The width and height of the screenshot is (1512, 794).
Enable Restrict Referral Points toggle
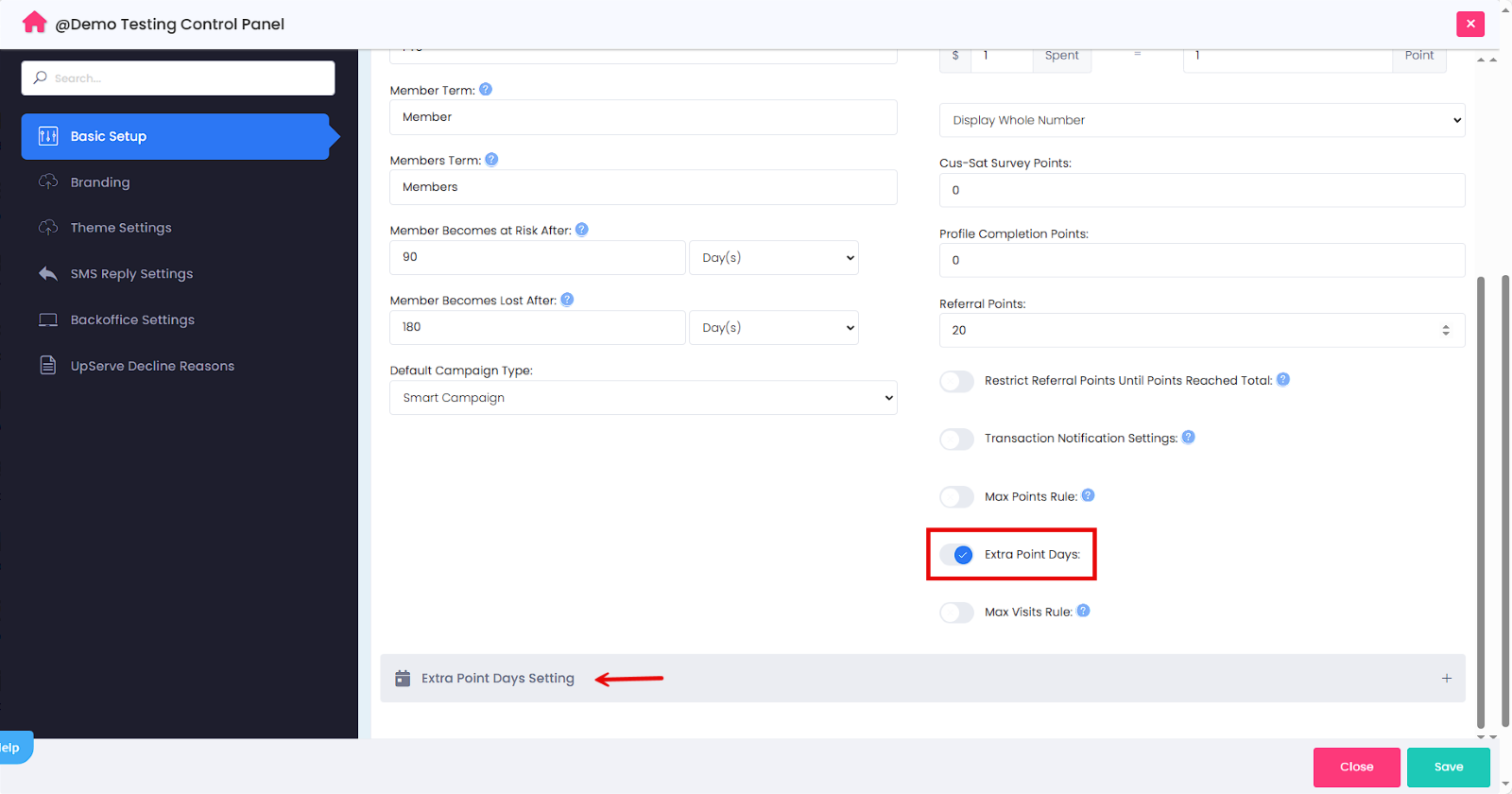tap(956, 381)
